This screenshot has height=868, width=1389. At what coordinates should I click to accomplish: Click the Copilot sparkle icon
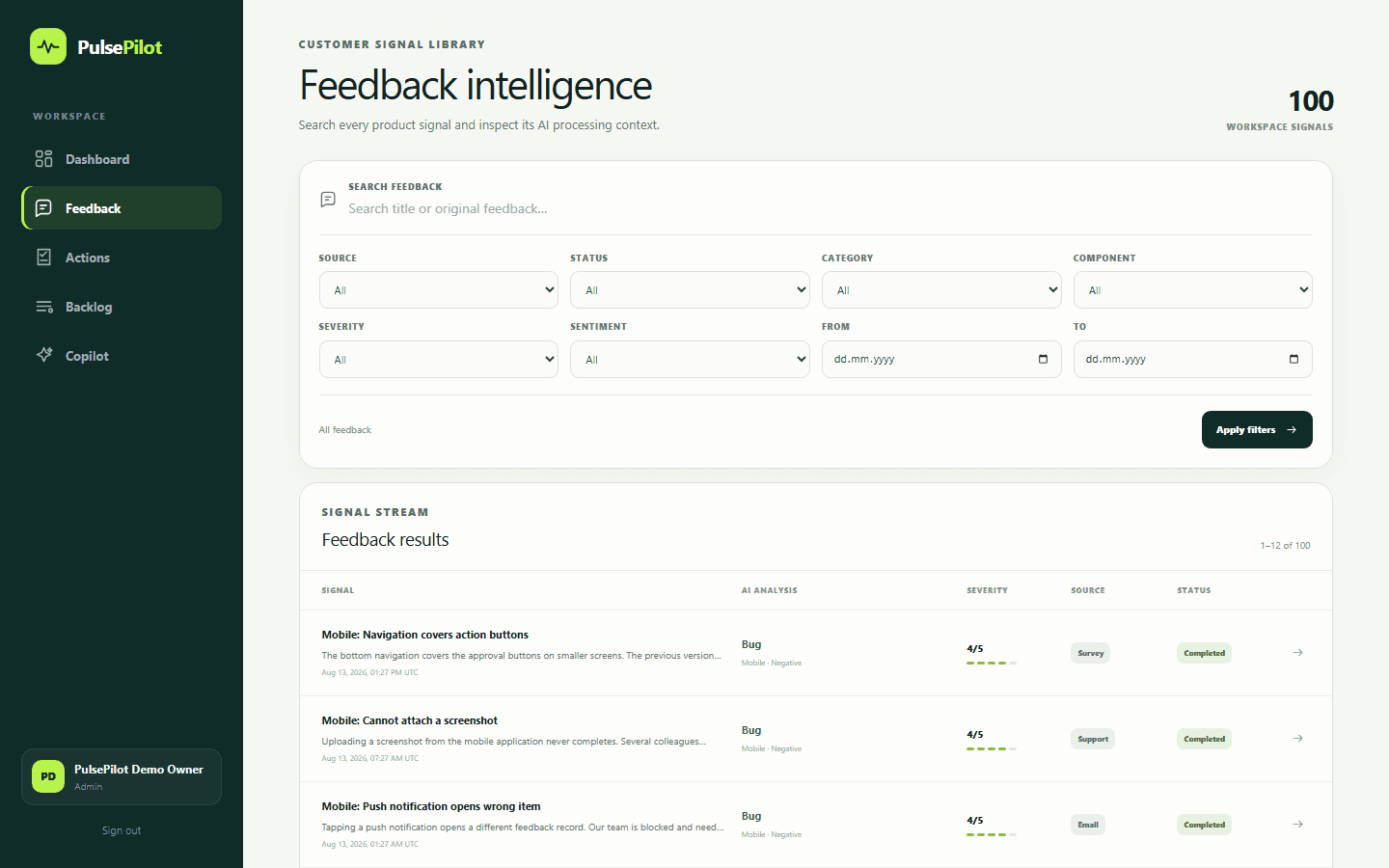44,355
